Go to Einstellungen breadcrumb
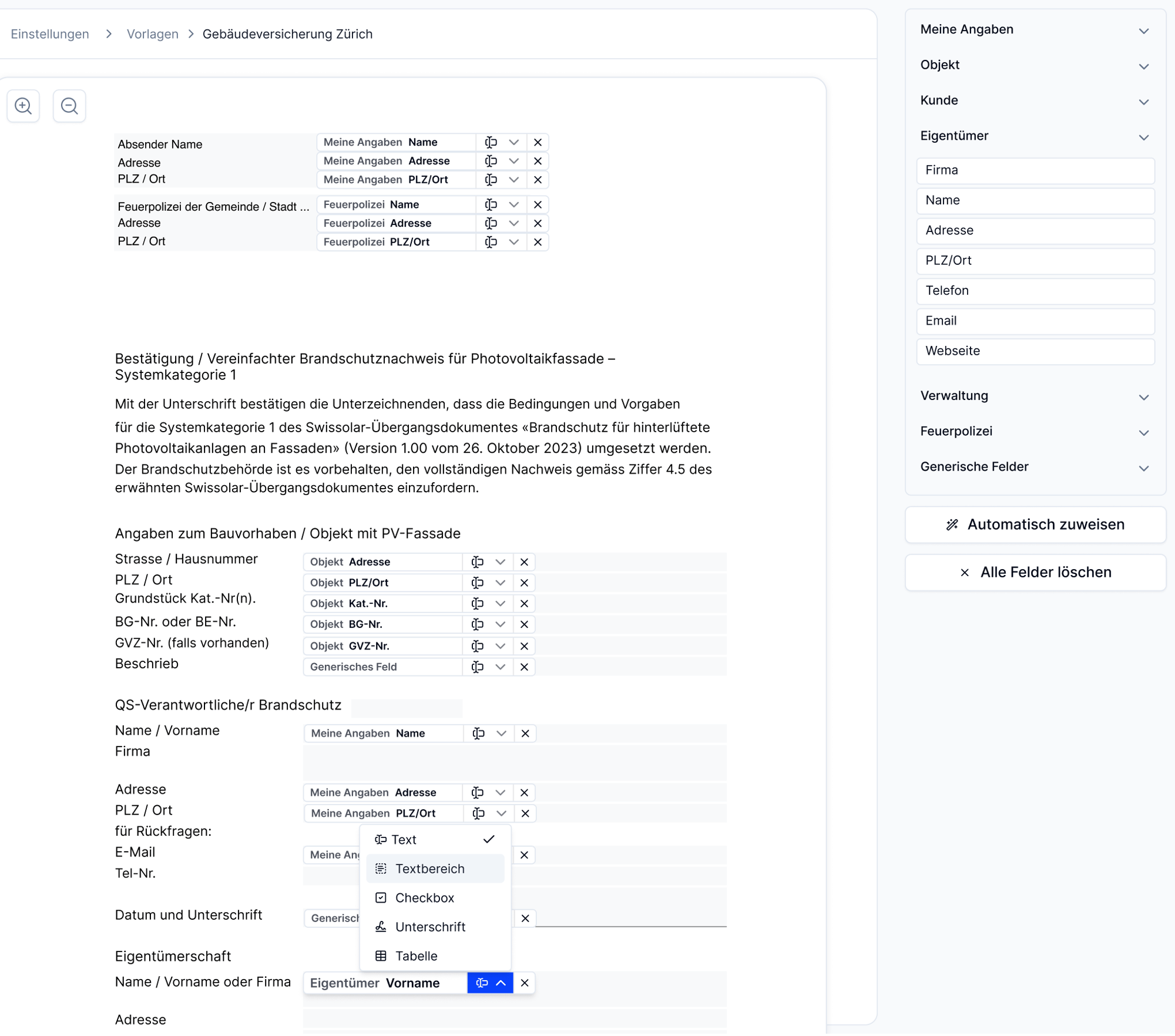This screenshot has width=1175, height=1036. tap(50, 34)
